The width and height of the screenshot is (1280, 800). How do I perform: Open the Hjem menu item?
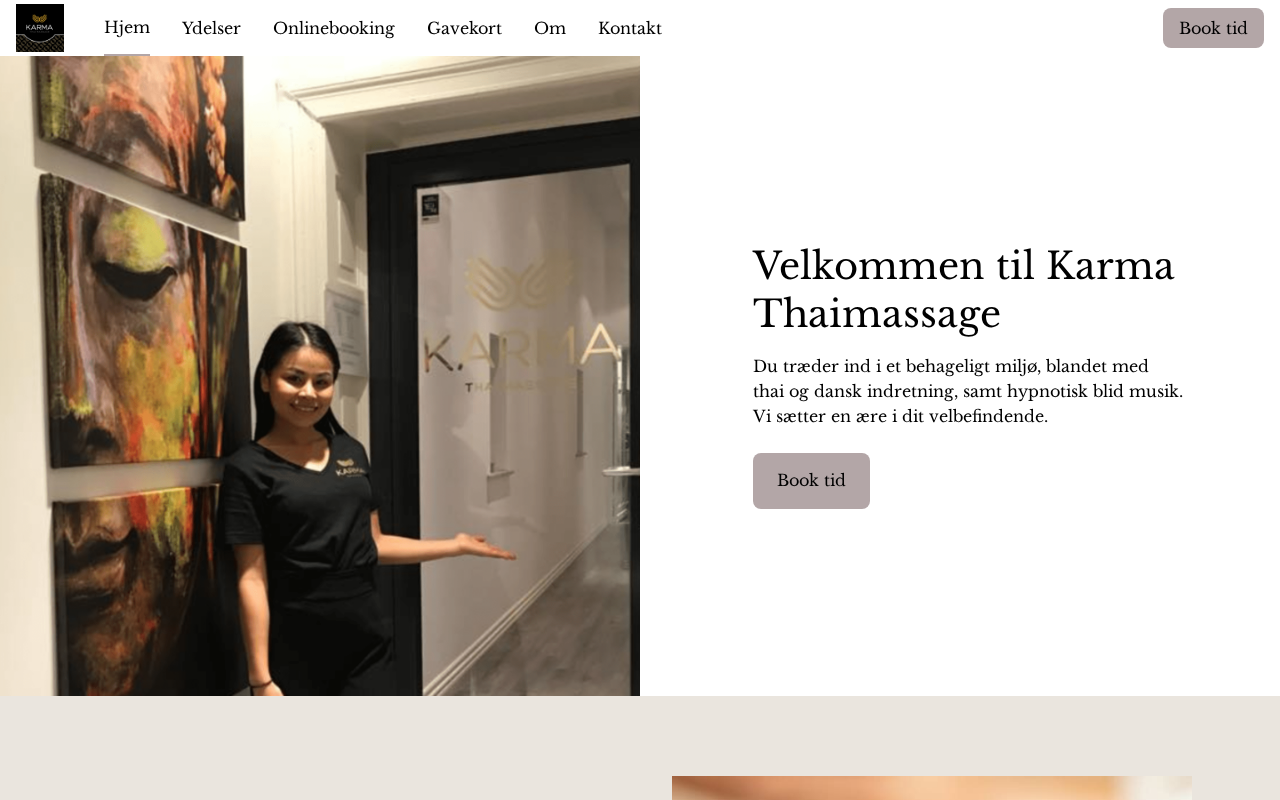coord(127,28)
